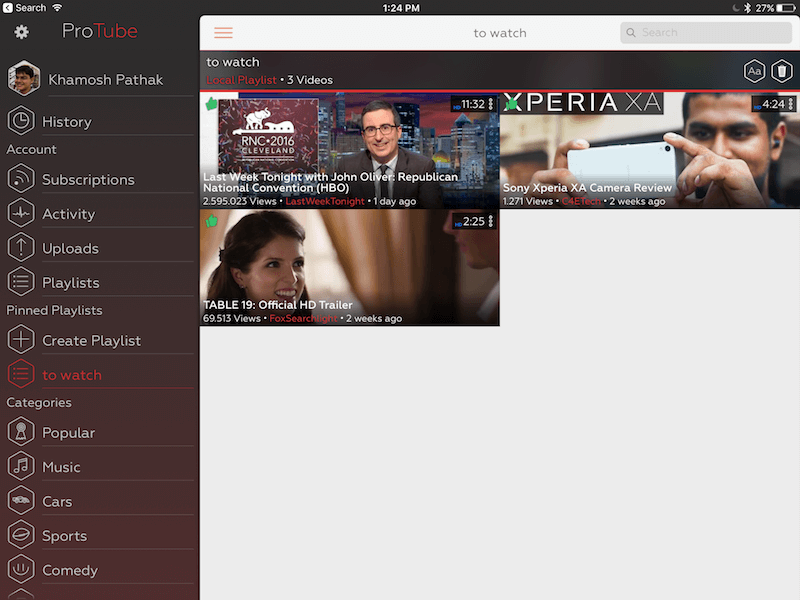This screenshot has width=800, height=600.
Task: Browse the Music category
Action: coord(60,467)
